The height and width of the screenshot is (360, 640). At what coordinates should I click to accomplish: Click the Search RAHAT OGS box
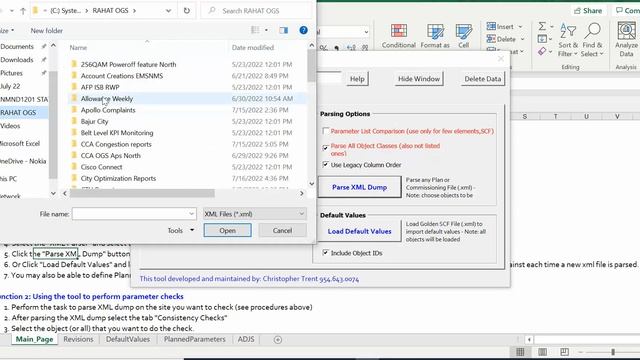pos(256,11)
